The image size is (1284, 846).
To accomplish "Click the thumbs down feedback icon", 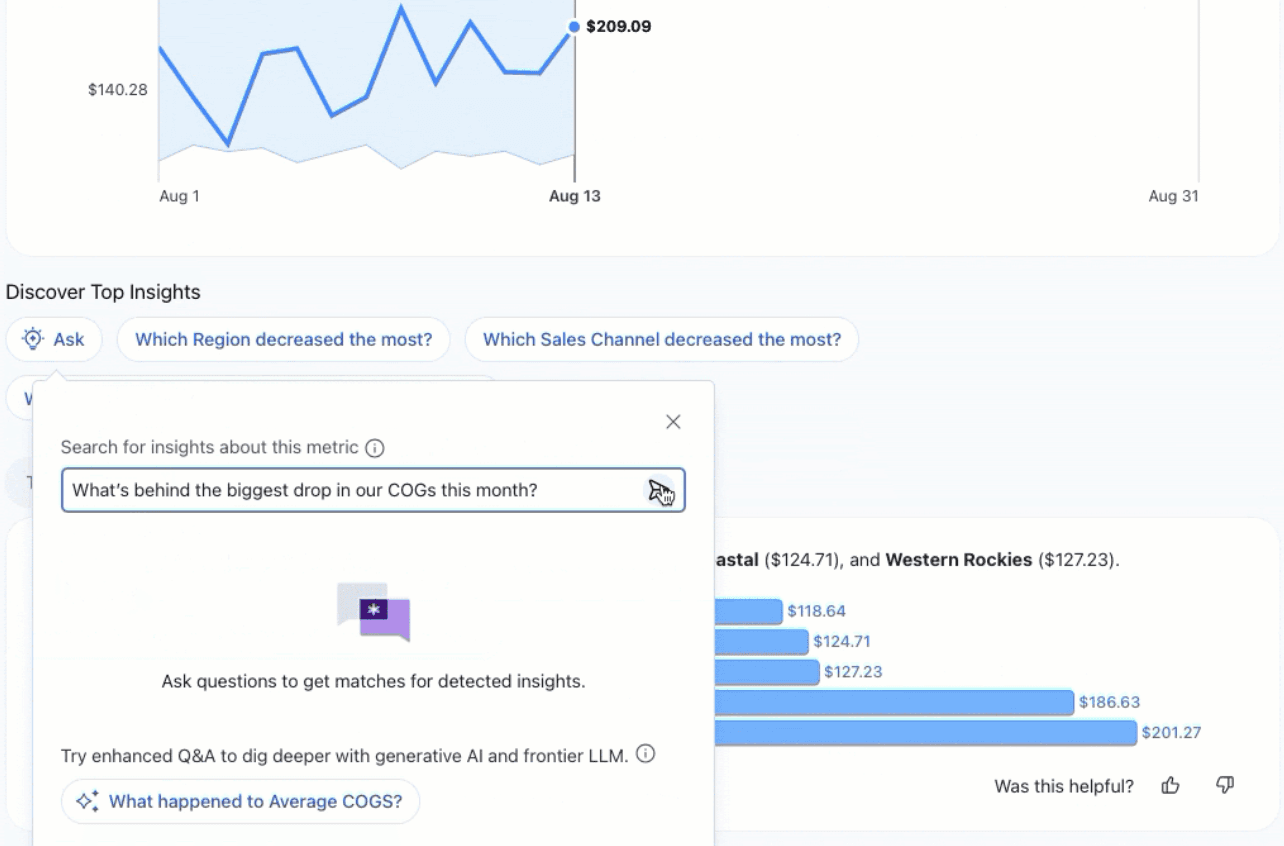I will point(1224,786).
